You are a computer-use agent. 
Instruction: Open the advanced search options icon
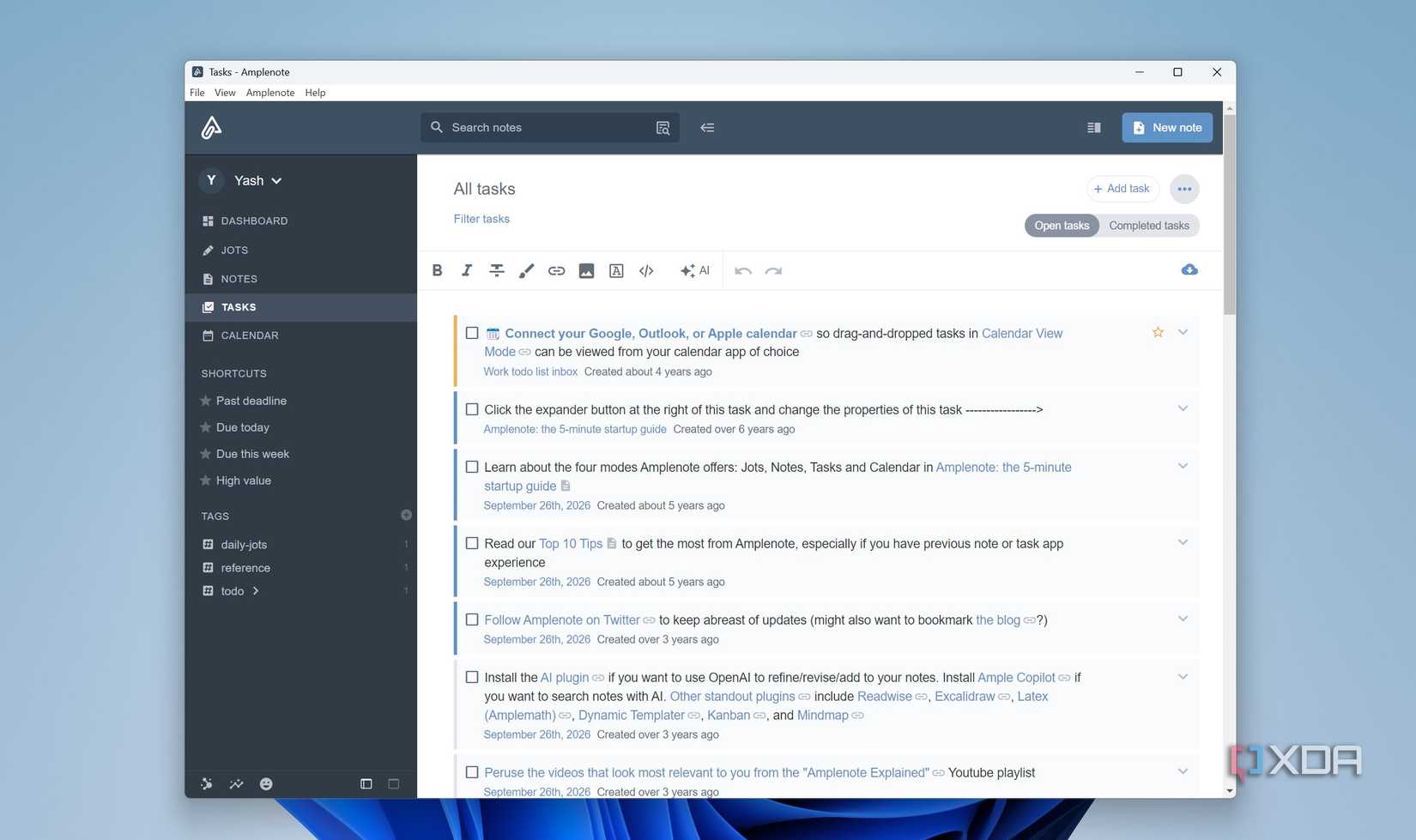663,128
